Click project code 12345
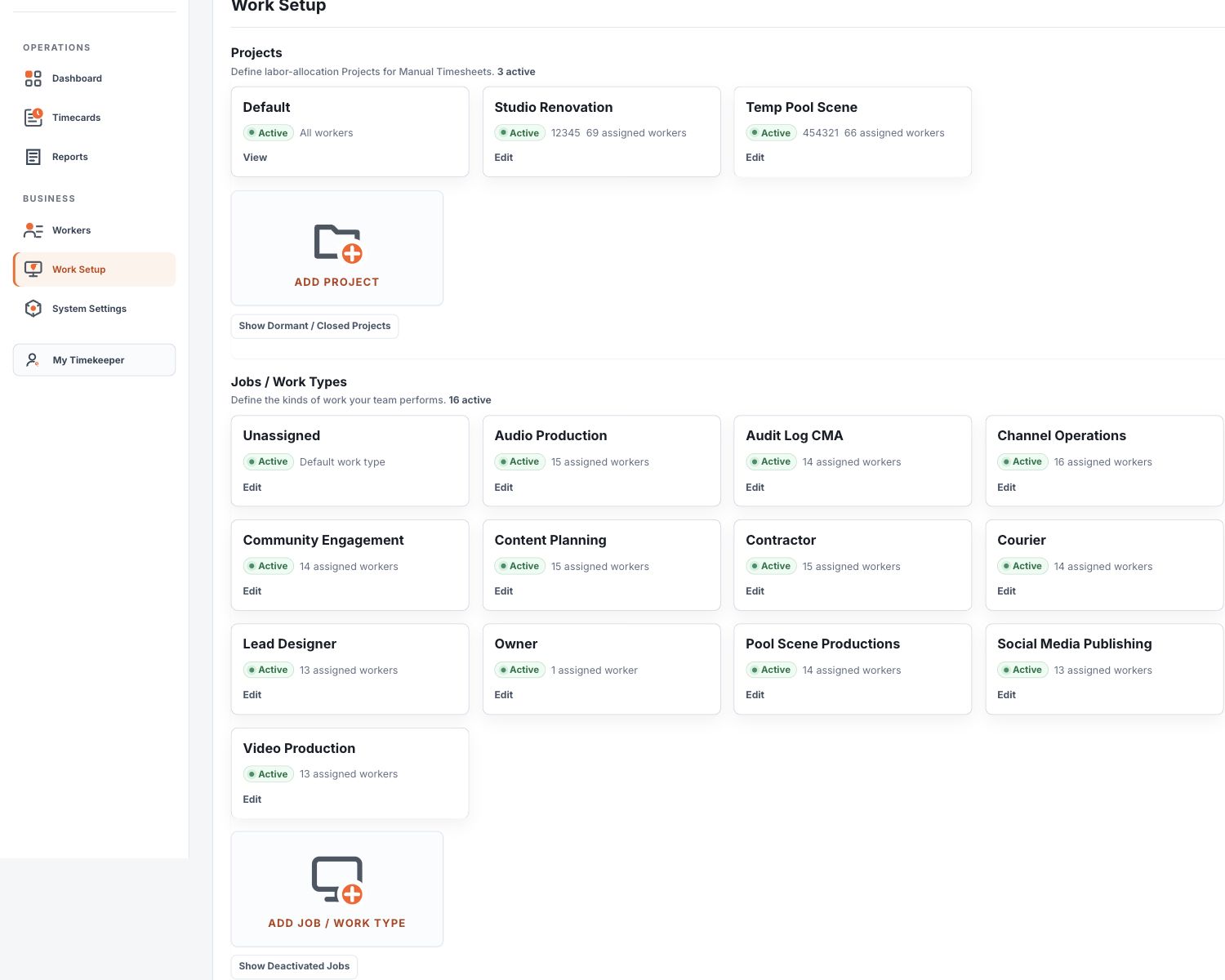This screenshot has width=1225, height=980. click(565, 133)
